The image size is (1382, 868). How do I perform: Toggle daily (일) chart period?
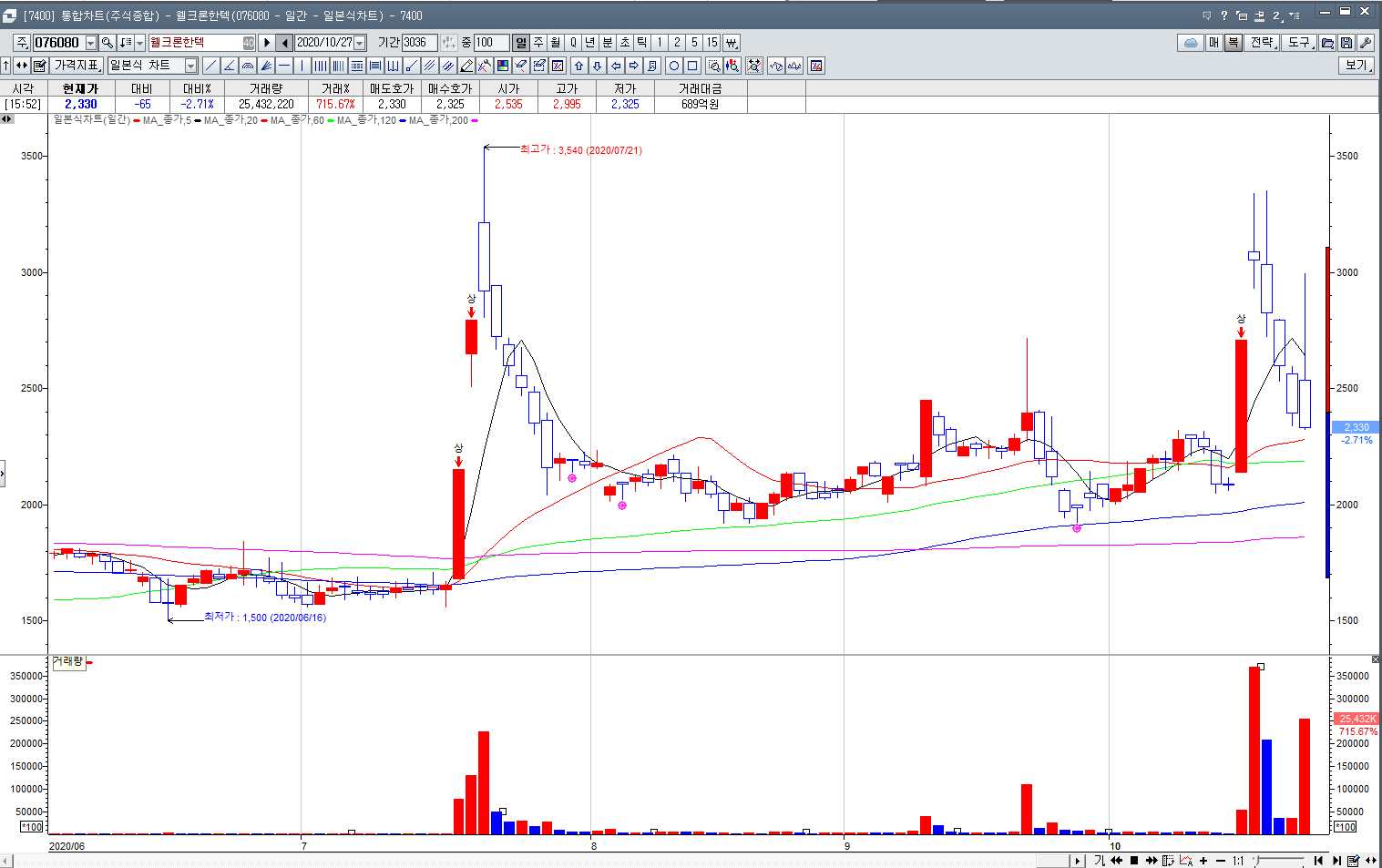pyautogui.click(x=520, y=43)
